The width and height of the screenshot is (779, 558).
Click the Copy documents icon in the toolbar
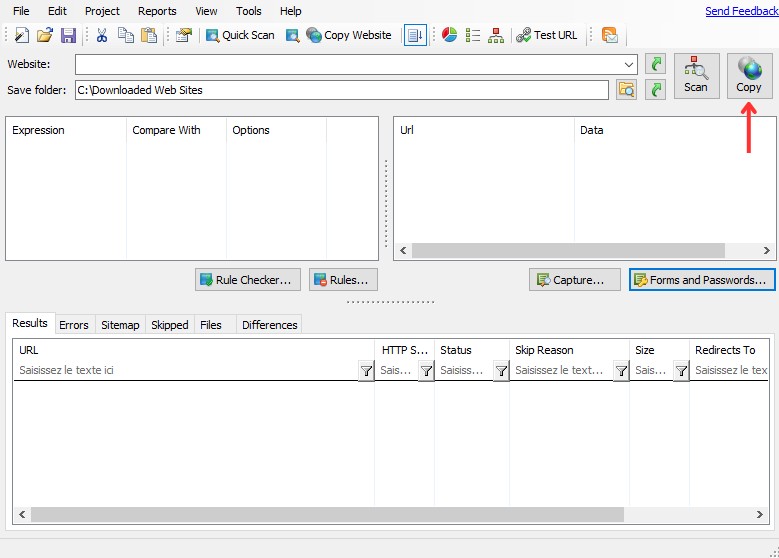tap(126, 35)
